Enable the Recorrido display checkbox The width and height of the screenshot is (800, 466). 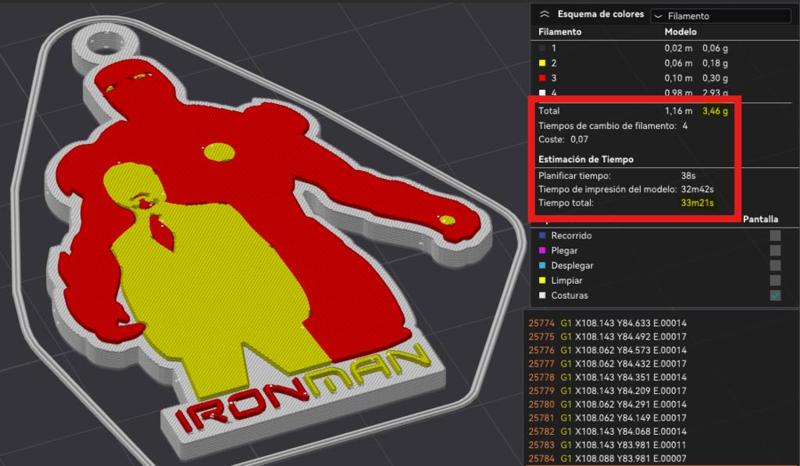(775, 236)
